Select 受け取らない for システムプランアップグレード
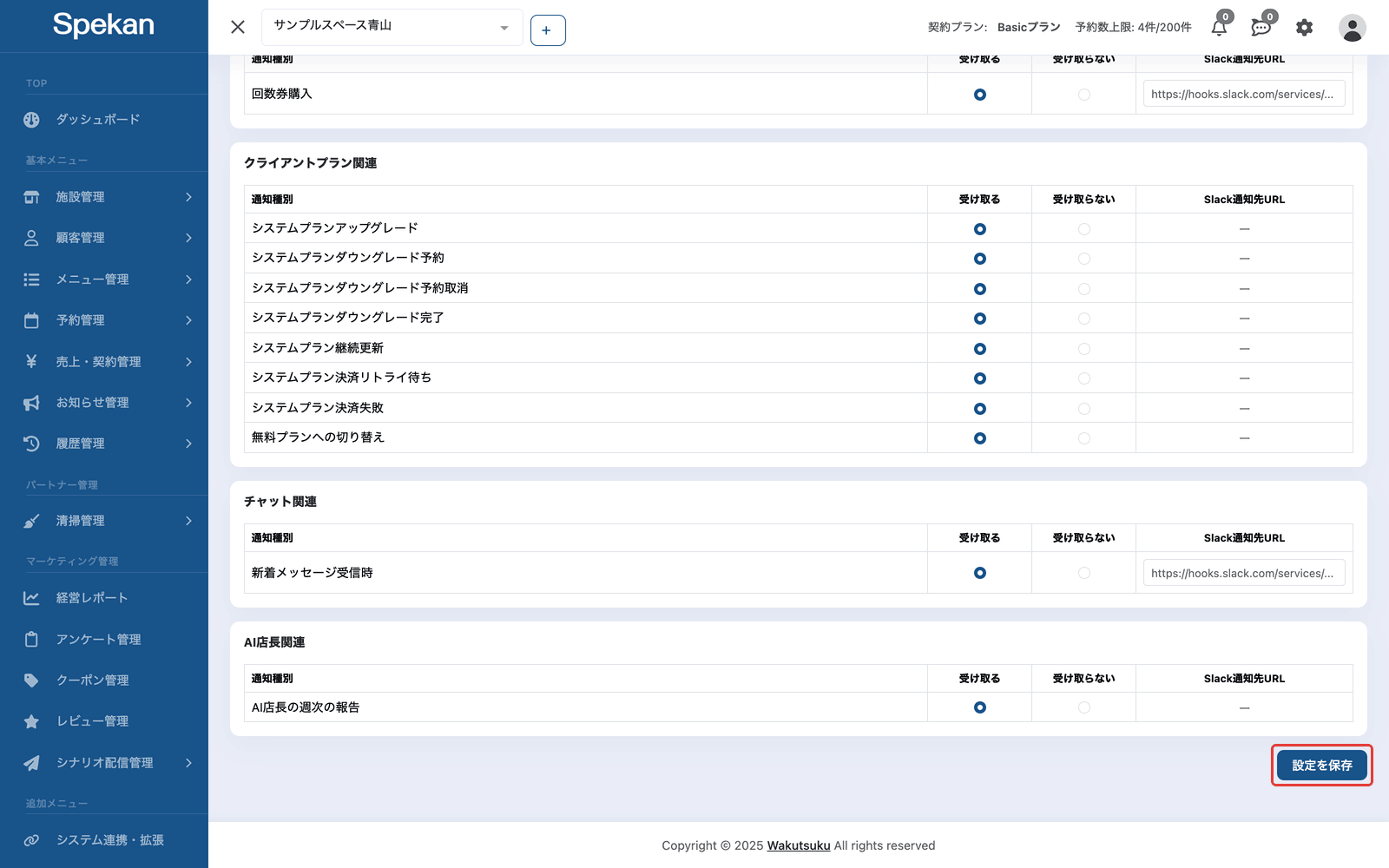This screenshot has height=868, width=1389. coord(1084,229)
